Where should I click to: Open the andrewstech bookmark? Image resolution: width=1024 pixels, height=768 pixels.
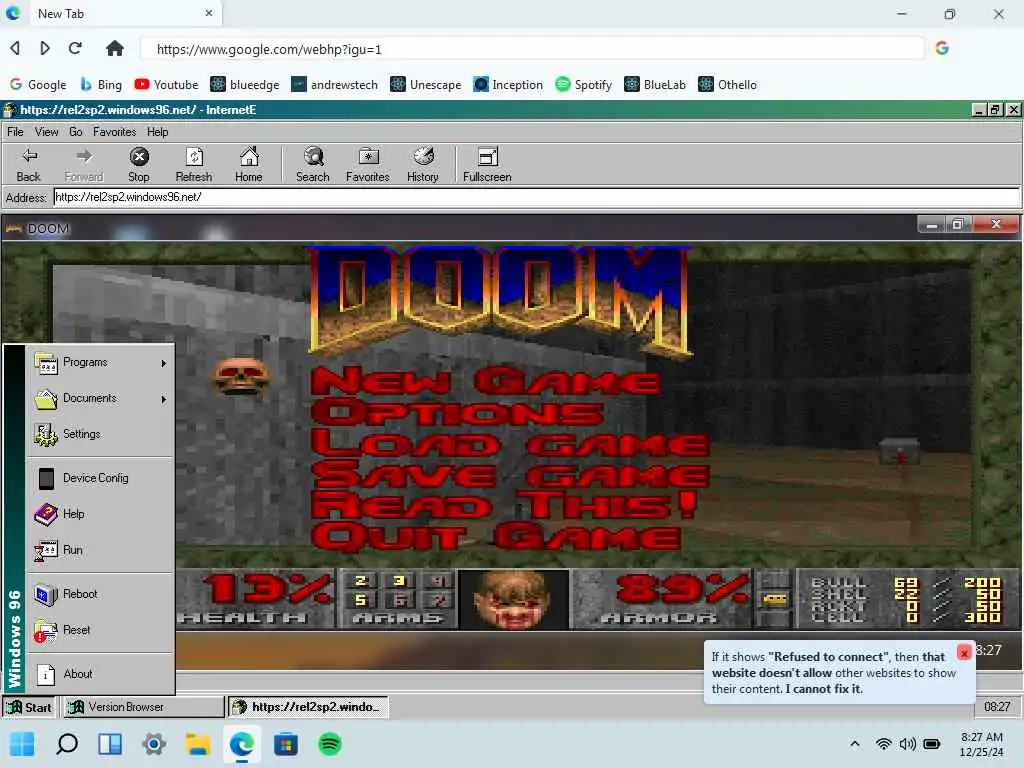click(x=334, y=85)
